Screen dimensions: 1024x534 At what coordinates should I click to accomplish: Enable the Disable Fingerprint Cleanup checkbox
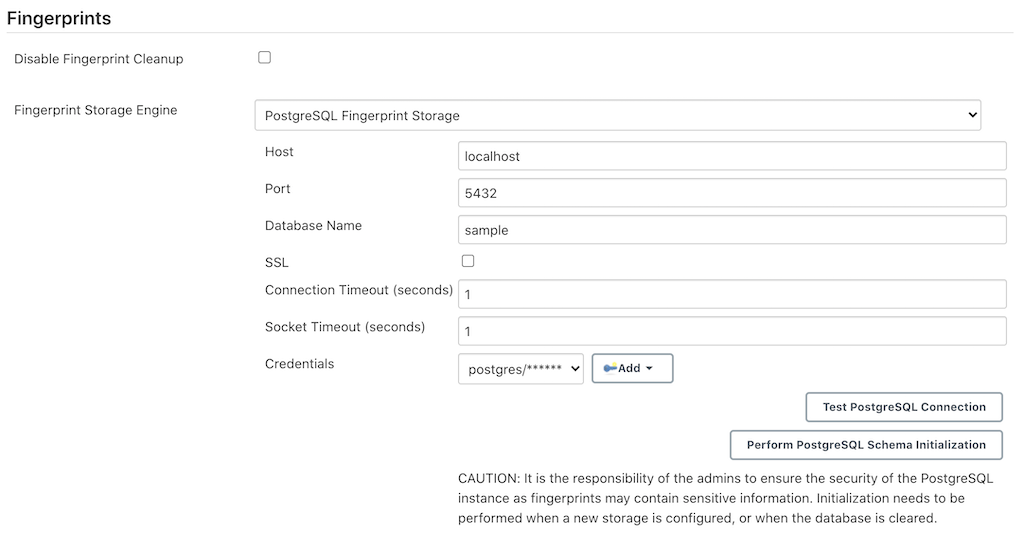click(265, 58)
